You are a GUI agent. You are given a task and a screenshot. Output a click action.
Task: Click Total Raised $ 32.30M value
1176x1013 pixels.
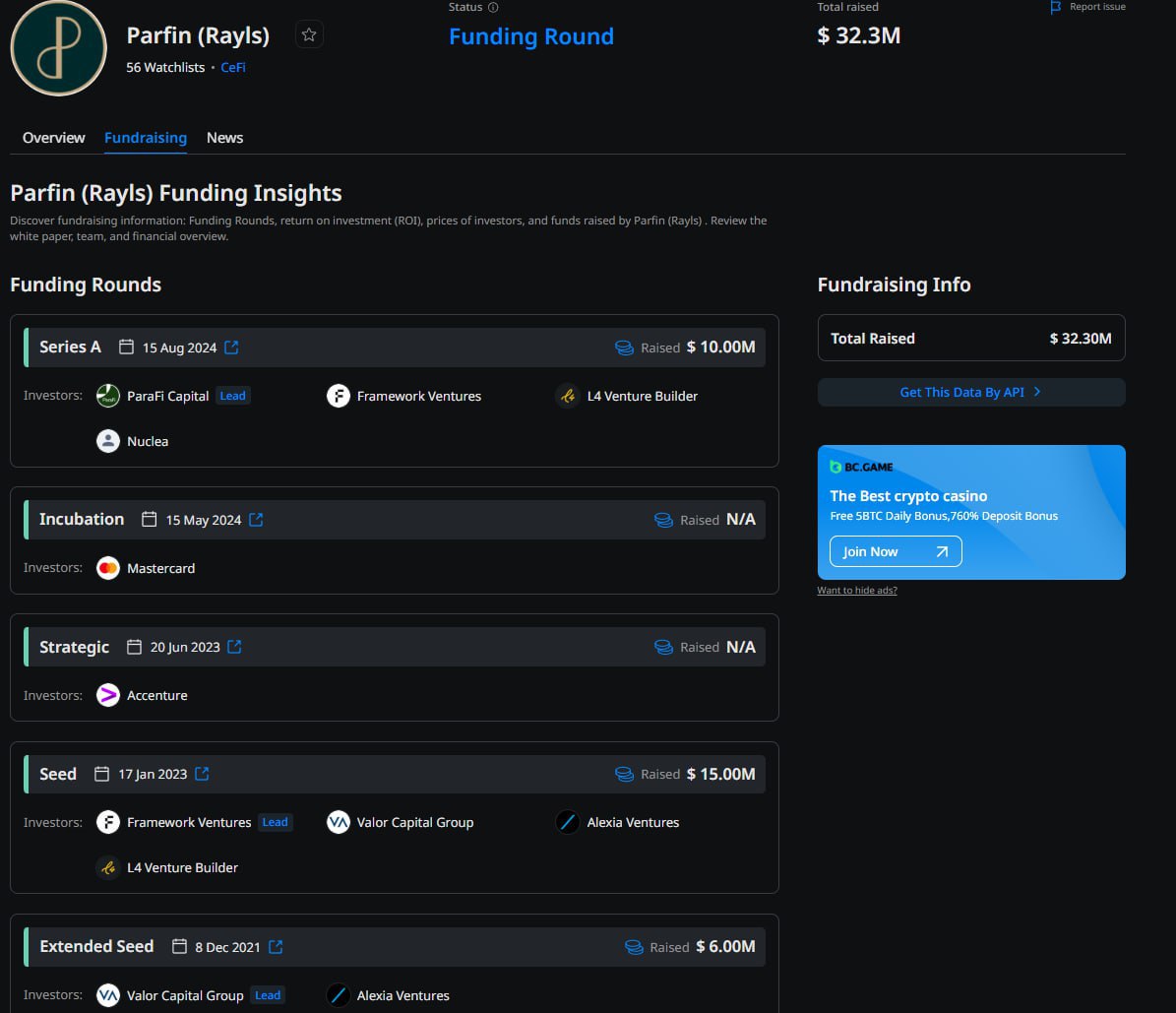pos(1080,339)
